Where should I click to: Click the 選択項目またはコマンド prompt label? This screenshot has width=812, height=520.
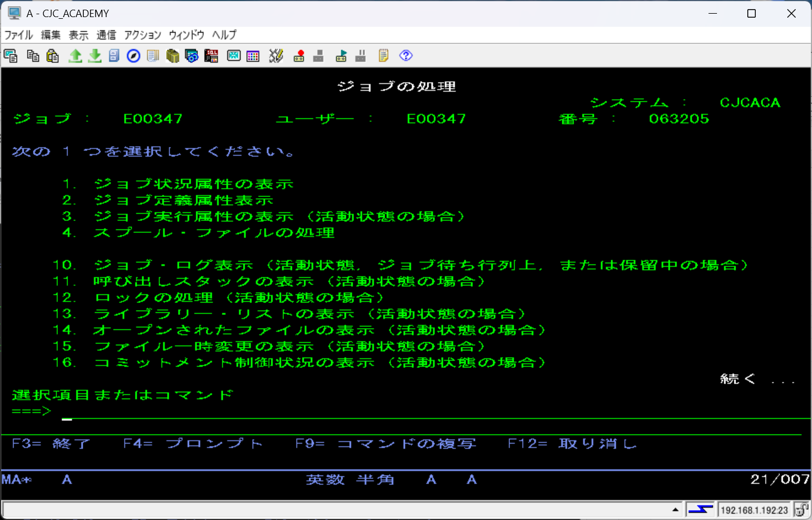coord(123,395)
